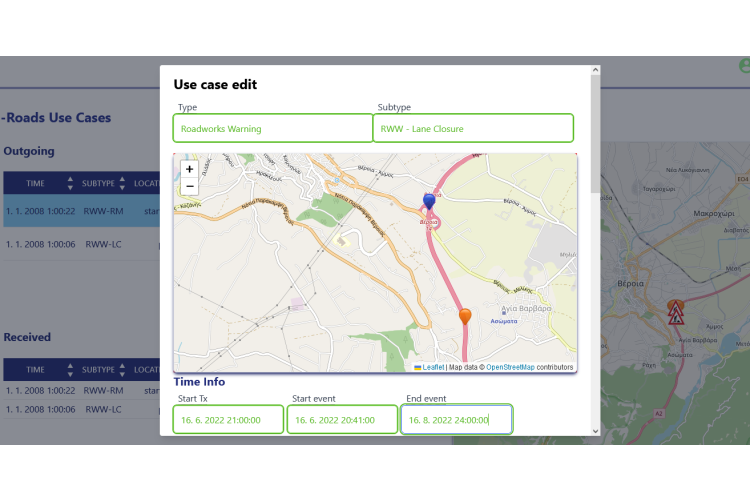The height and width of the screenshot is (500, 750).
Task: Edit the Start Tx date field
Action: click(228, 420)
